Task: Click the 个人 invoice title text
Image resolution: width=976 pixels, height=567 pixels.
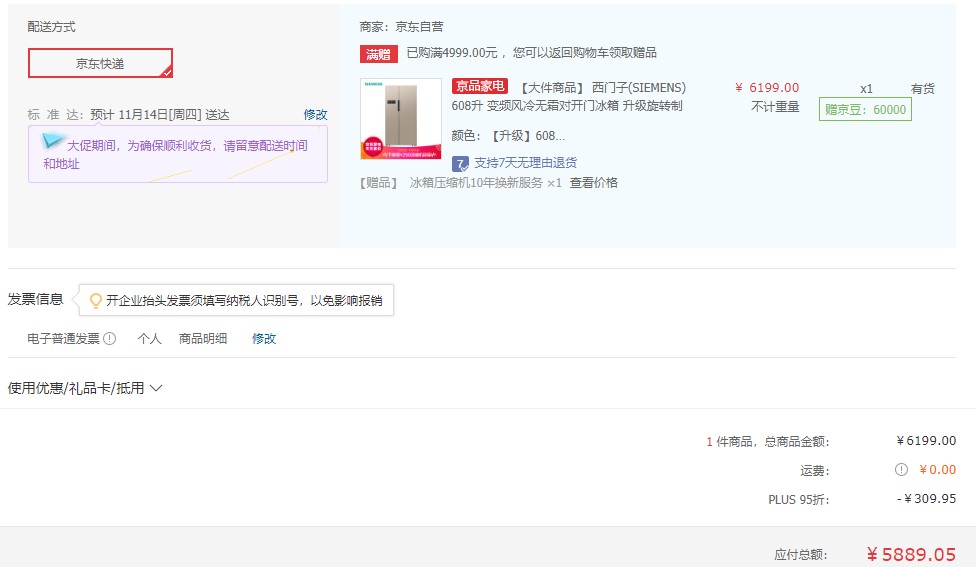Action: (149, 339)
